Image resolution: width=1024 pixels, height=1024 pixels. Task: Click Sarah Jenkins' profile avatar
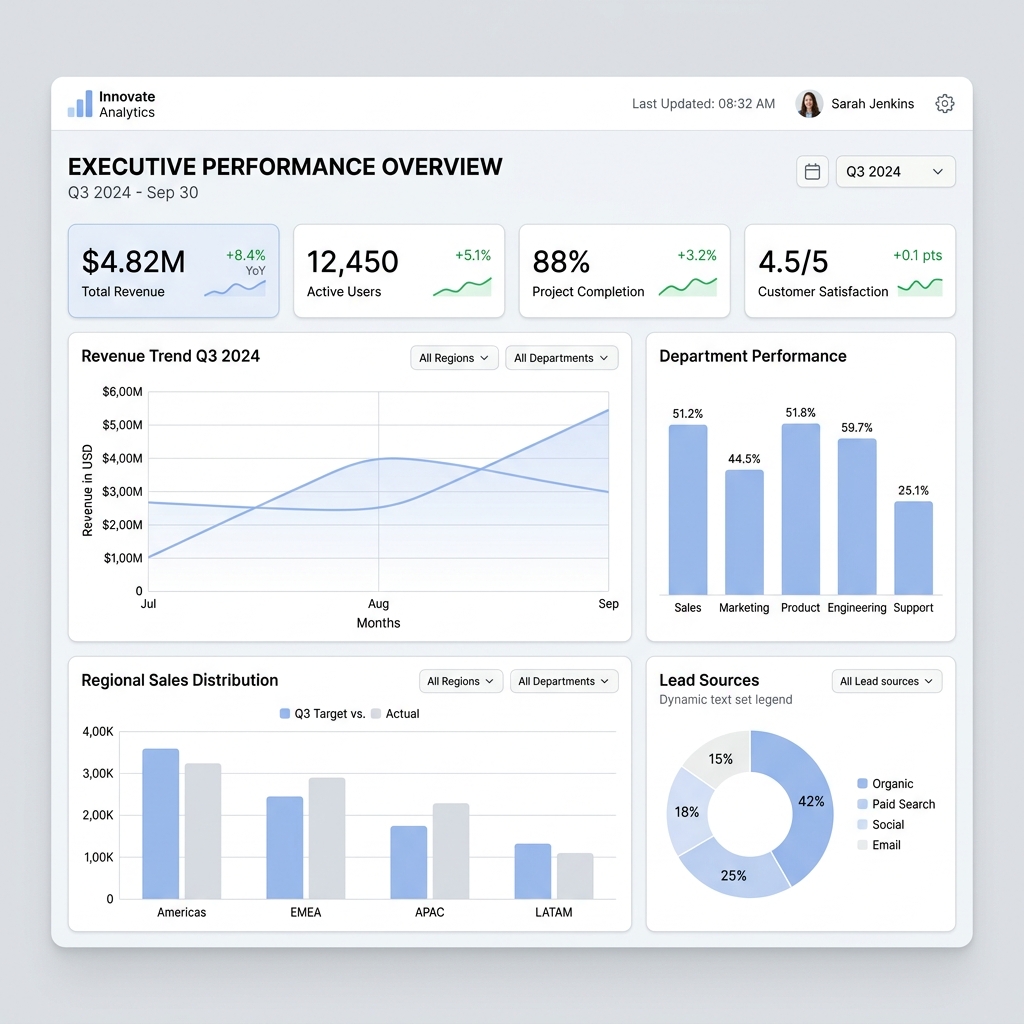pos(808,103)
